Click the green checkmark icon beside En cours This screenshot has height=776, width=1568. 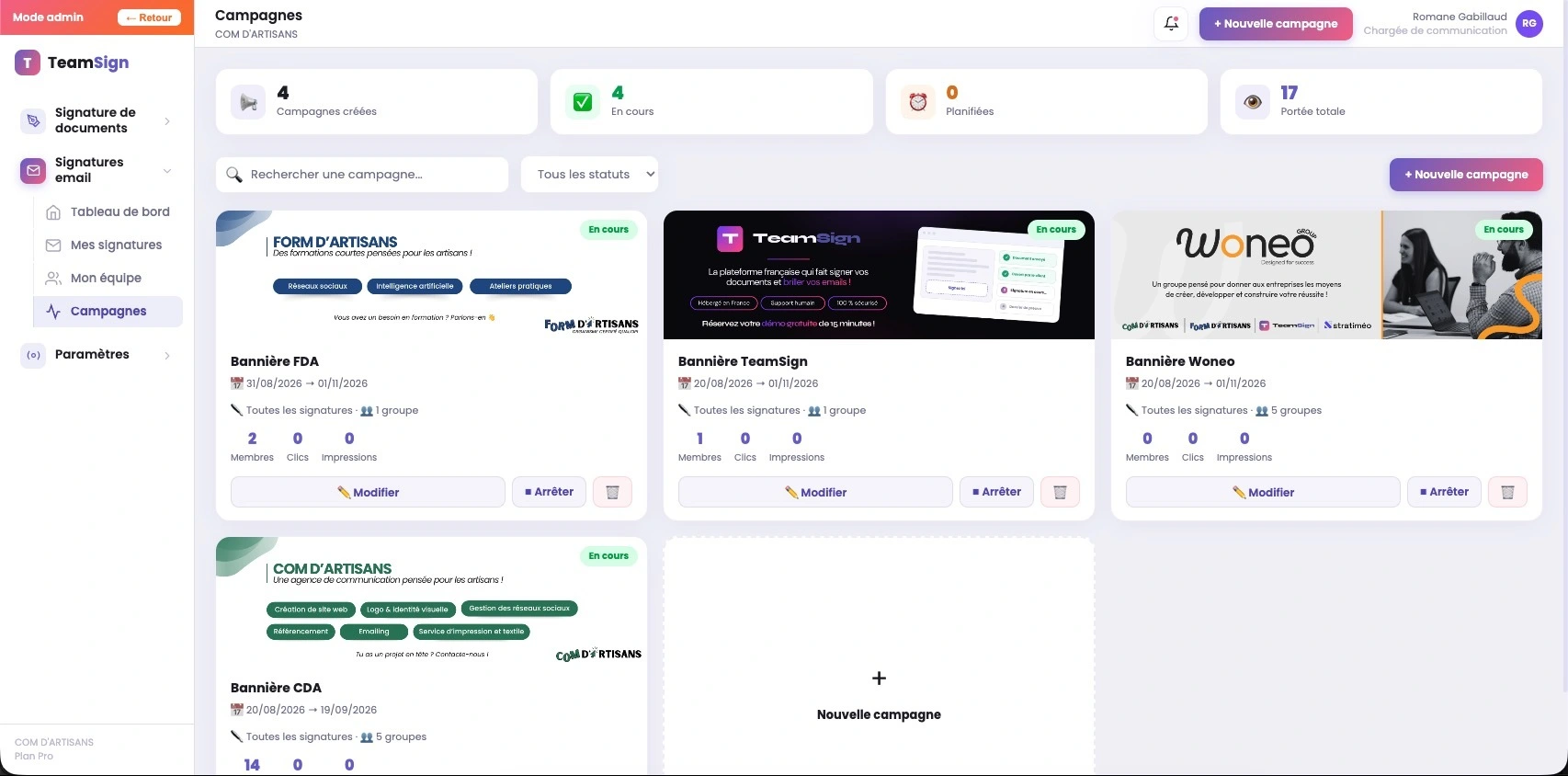[583, 102]
